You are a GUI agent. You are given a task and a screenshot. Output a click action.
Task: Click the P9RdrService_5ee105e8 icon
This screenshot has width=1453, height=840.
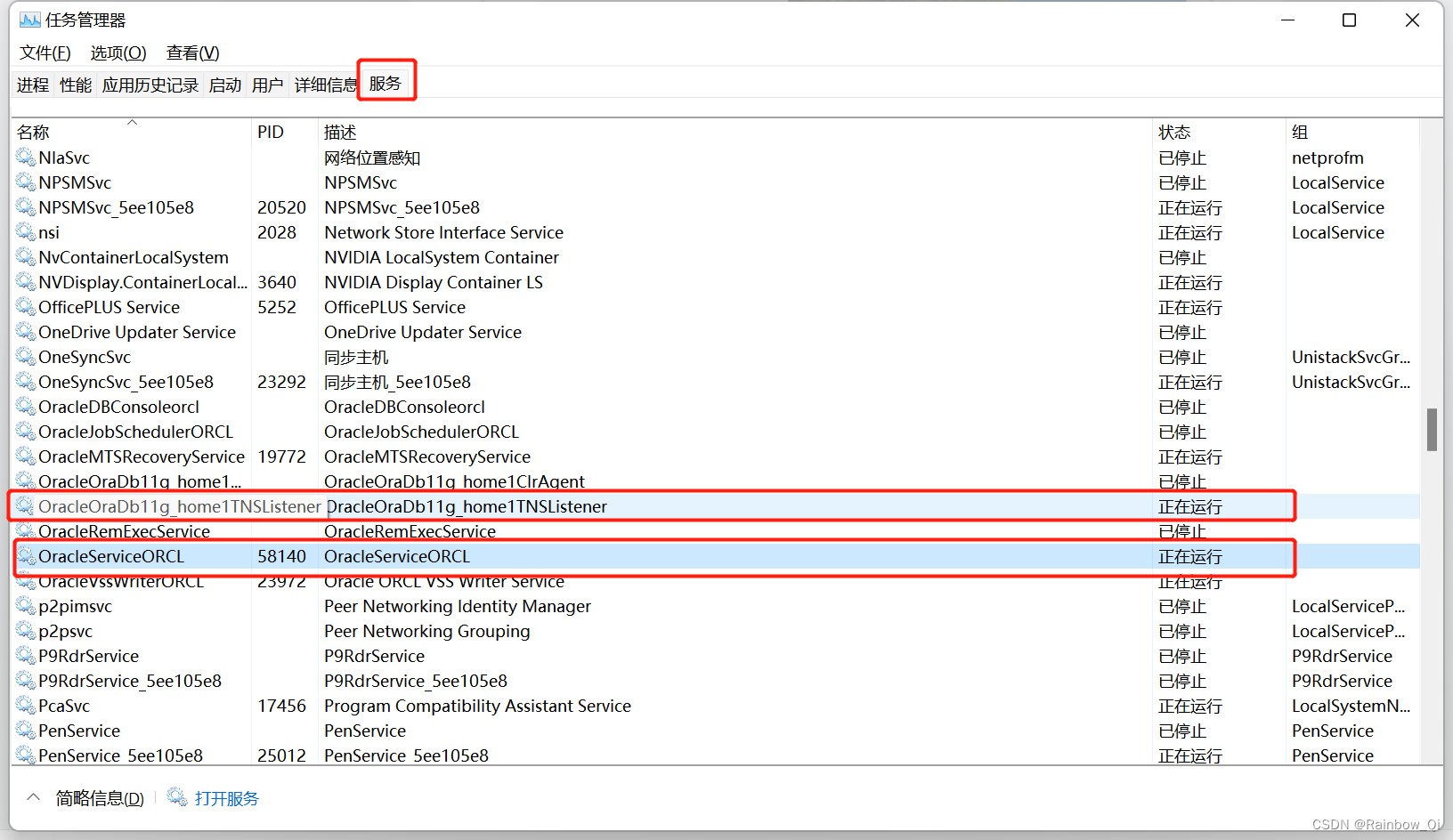tap(26, 681)
